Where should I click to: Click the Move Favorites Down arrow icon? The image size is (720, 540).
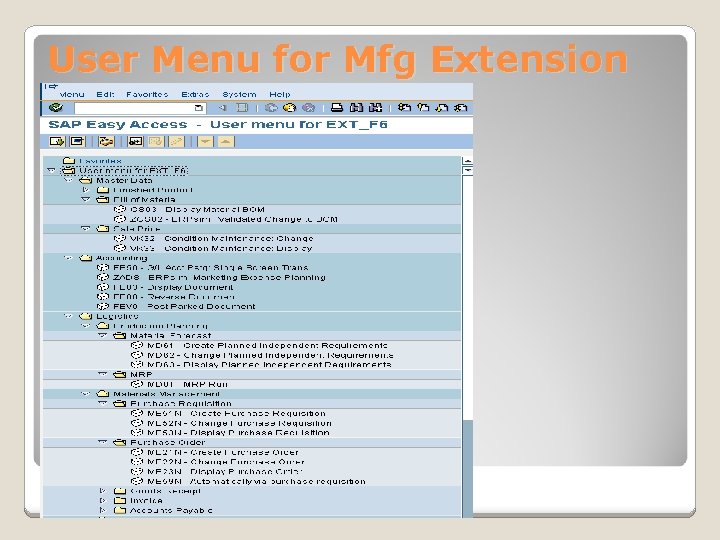(205, 141)
